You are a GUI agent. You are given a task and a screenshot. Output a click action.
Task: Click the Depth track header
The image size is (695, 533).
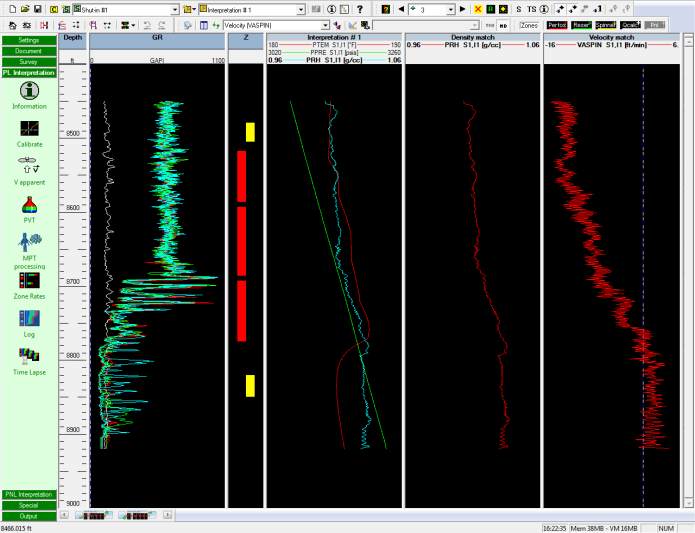pos(73,41)
